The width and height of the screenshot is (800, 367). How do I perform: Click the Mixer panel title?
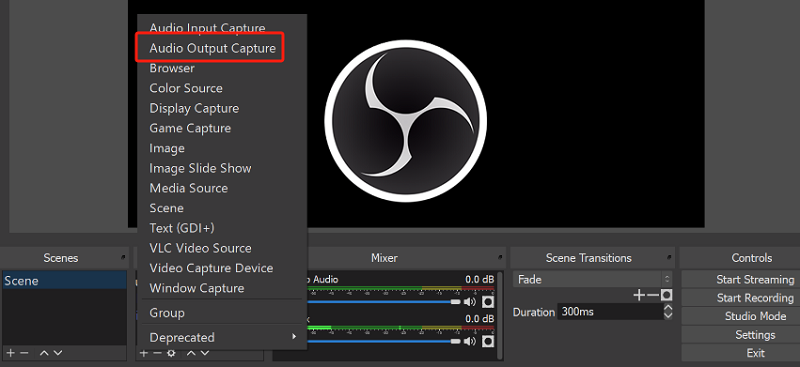point(384,258)
